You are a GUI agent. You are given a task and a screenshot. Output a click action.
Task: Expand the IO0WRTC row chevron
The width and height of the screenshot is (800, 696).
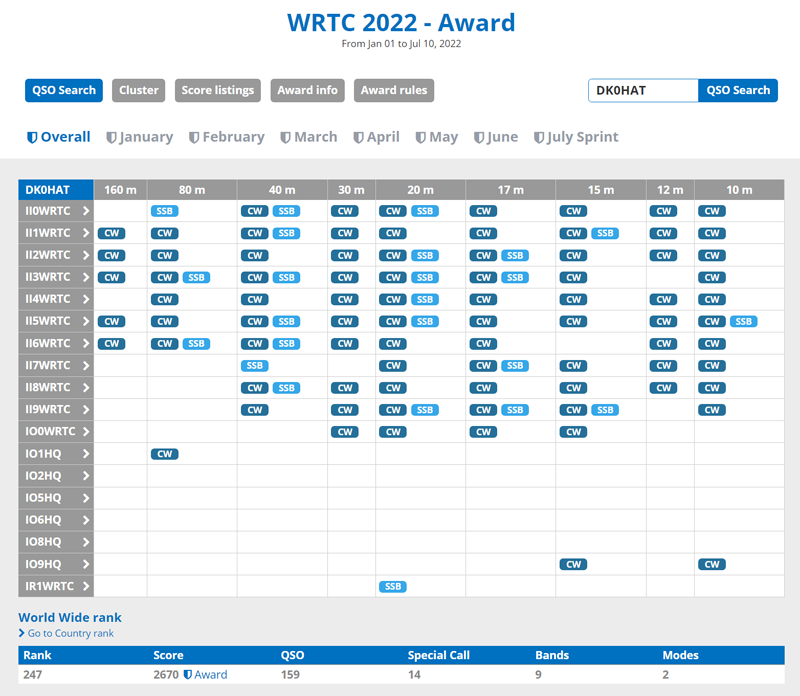tap(86, 432)
